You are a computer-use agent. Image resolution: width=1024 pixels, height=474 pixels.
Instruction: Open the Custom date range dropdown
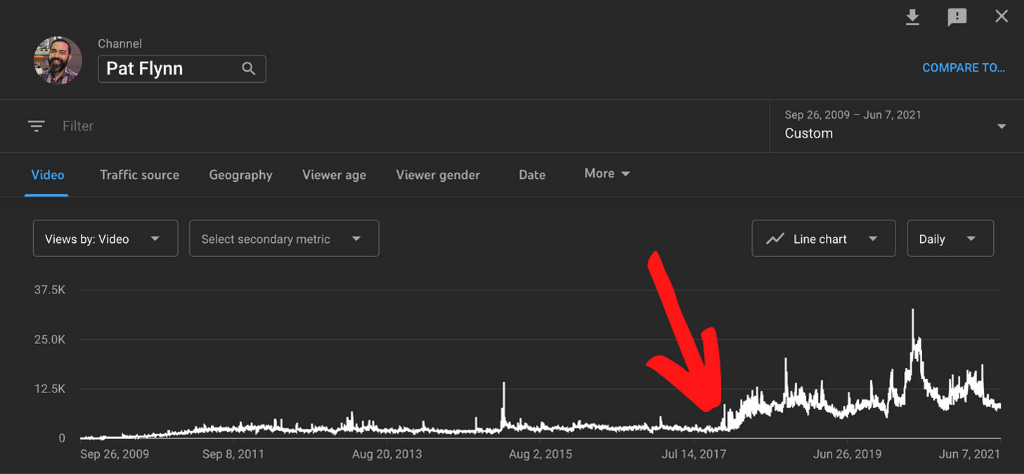pyautogui.click(x=896, y=125)
